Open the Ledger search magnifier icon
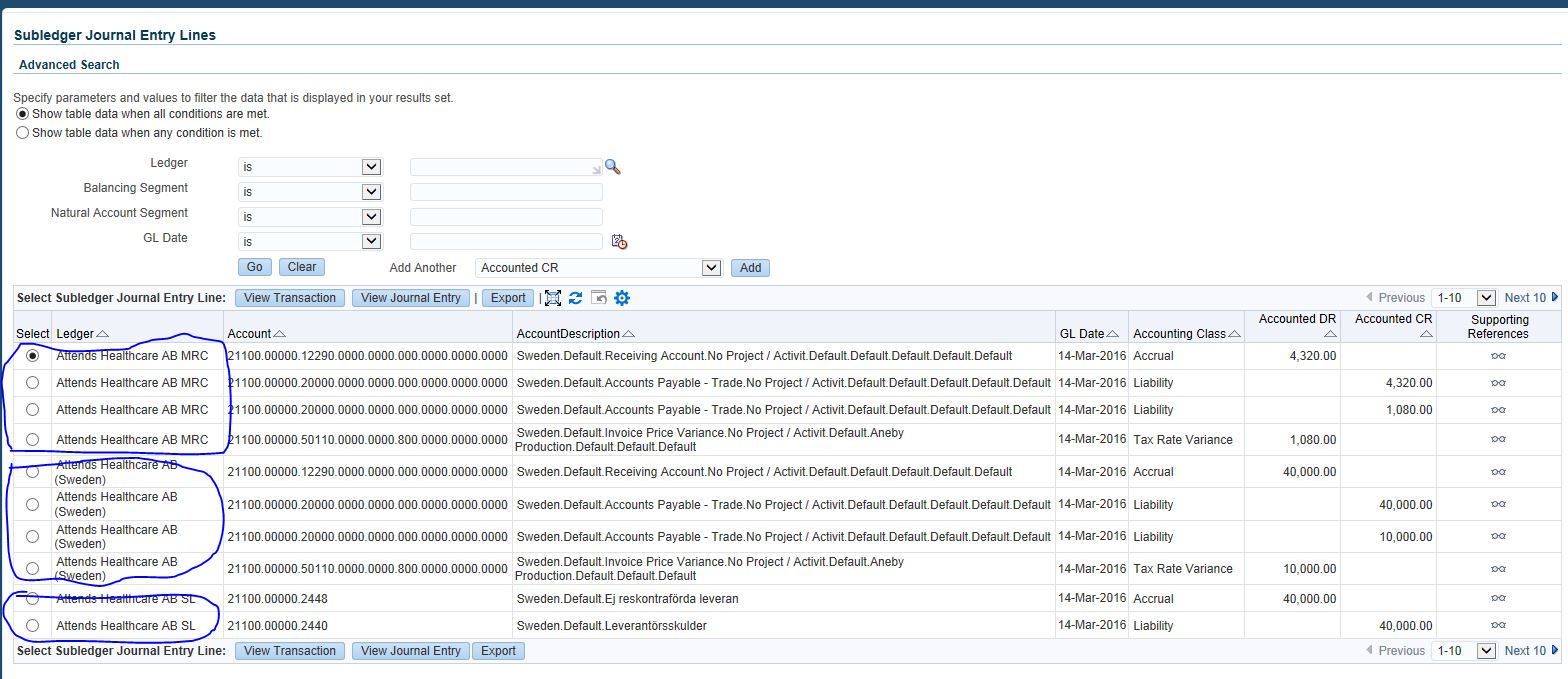 point(613,167)
